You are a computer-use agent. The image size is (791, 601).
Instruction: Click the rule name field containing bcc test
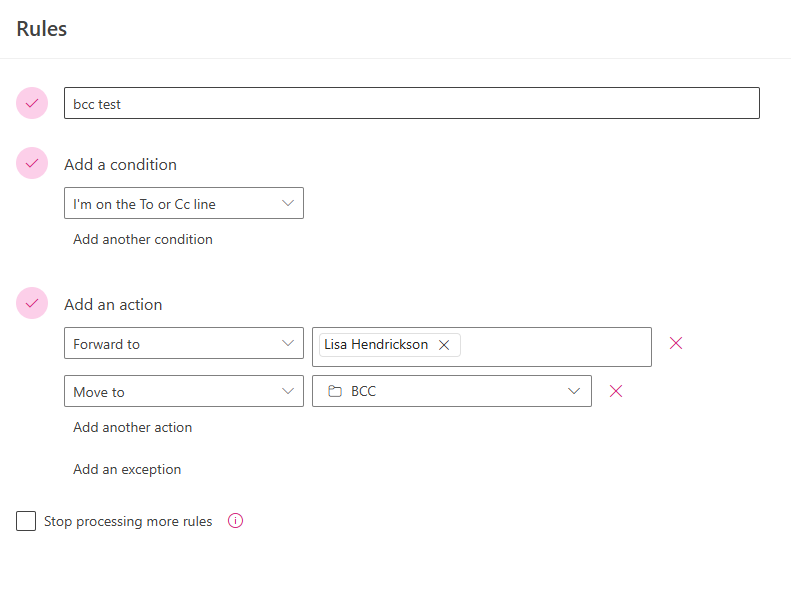click(x=412, y=103)
